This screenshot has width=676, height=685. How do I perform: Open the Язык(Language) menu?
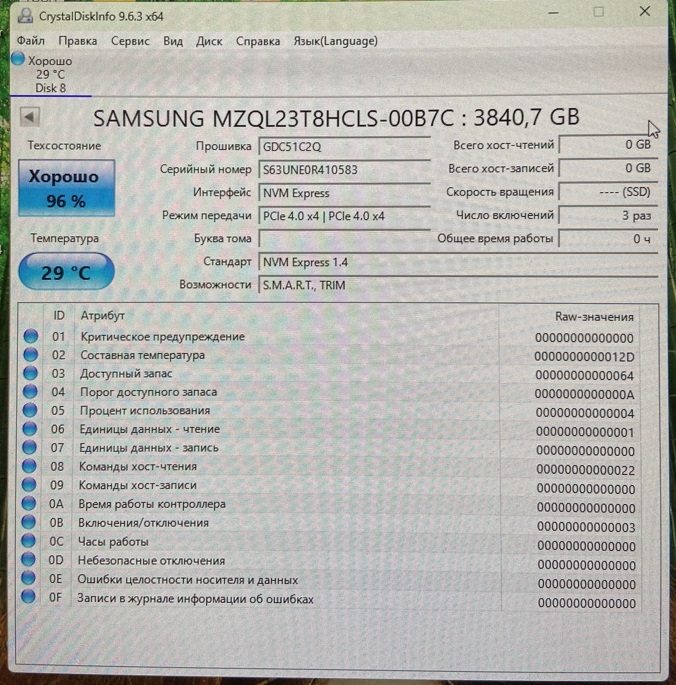coord(336,41)
